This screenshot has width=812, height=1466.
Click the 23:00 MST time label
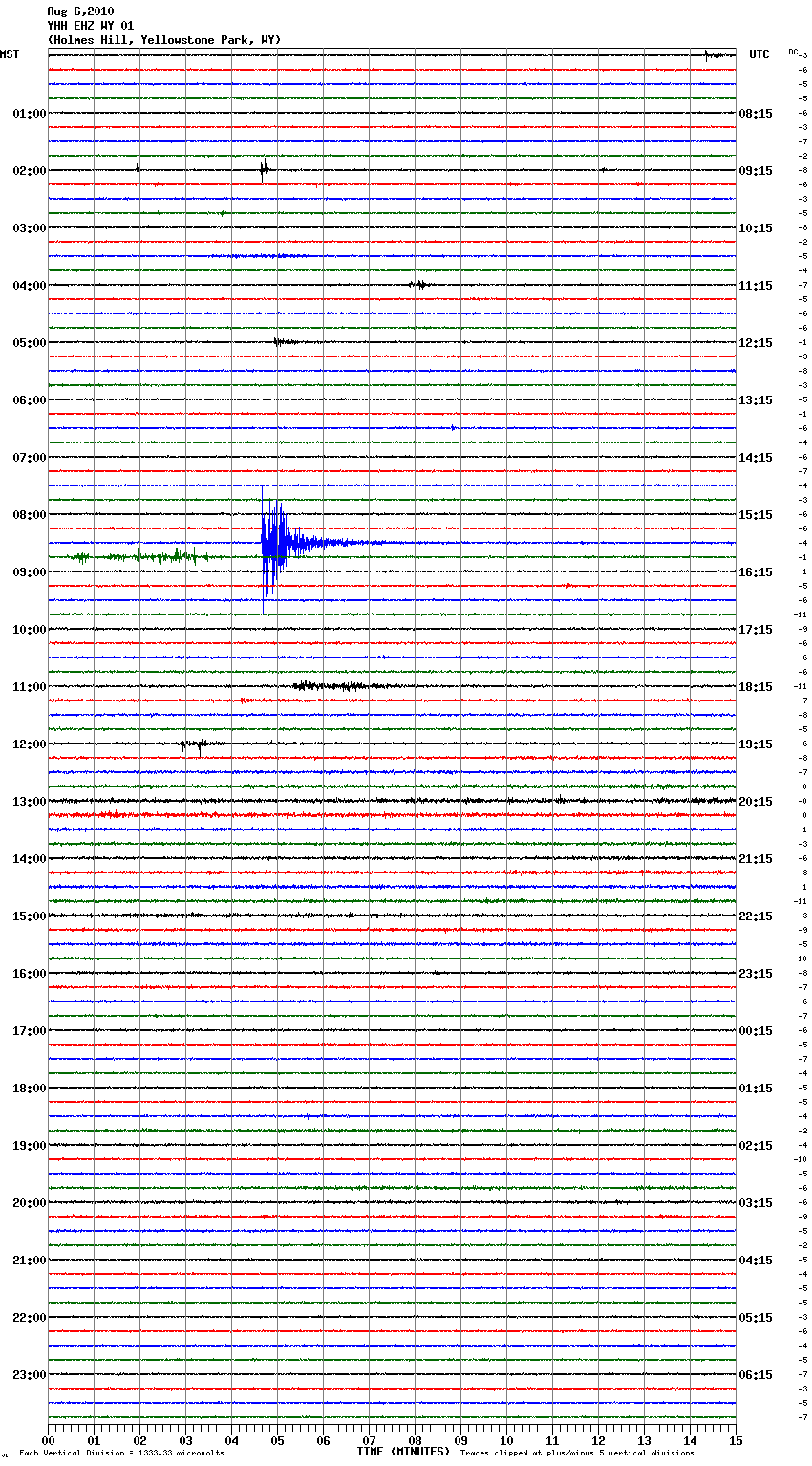[29, 1375]
